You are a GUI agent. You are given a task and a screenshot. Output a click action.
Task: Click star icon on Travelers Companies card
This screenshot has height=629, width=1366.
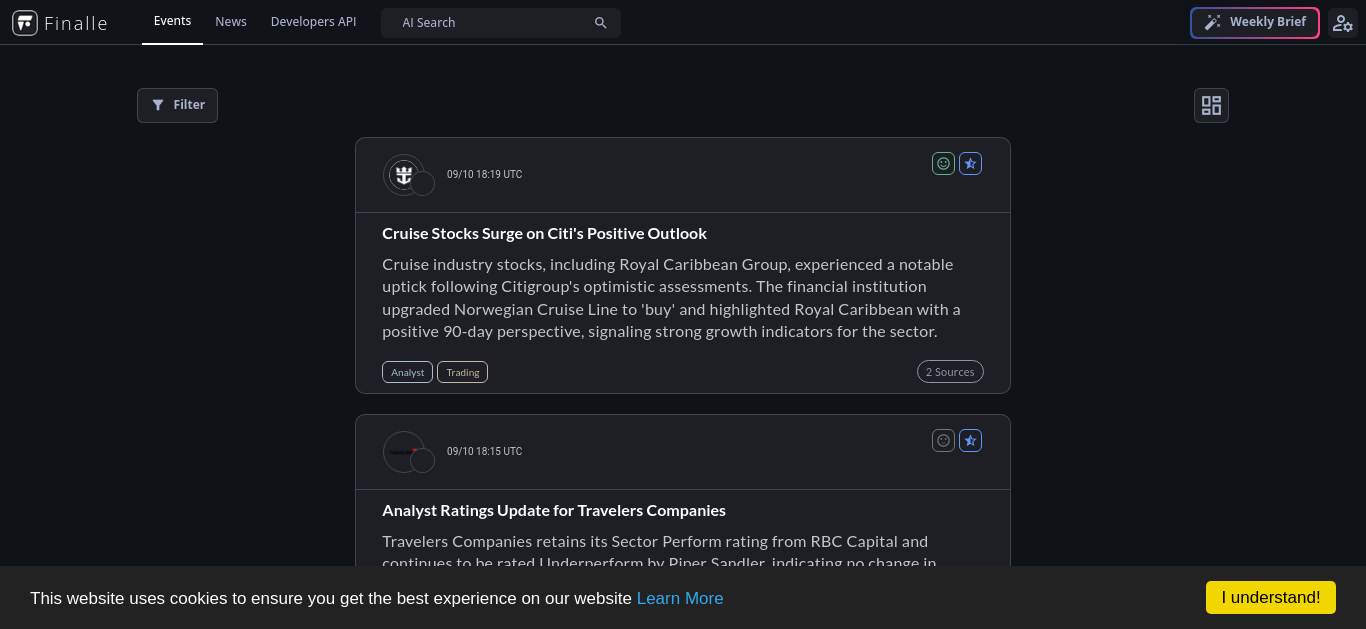coord(970,440)
